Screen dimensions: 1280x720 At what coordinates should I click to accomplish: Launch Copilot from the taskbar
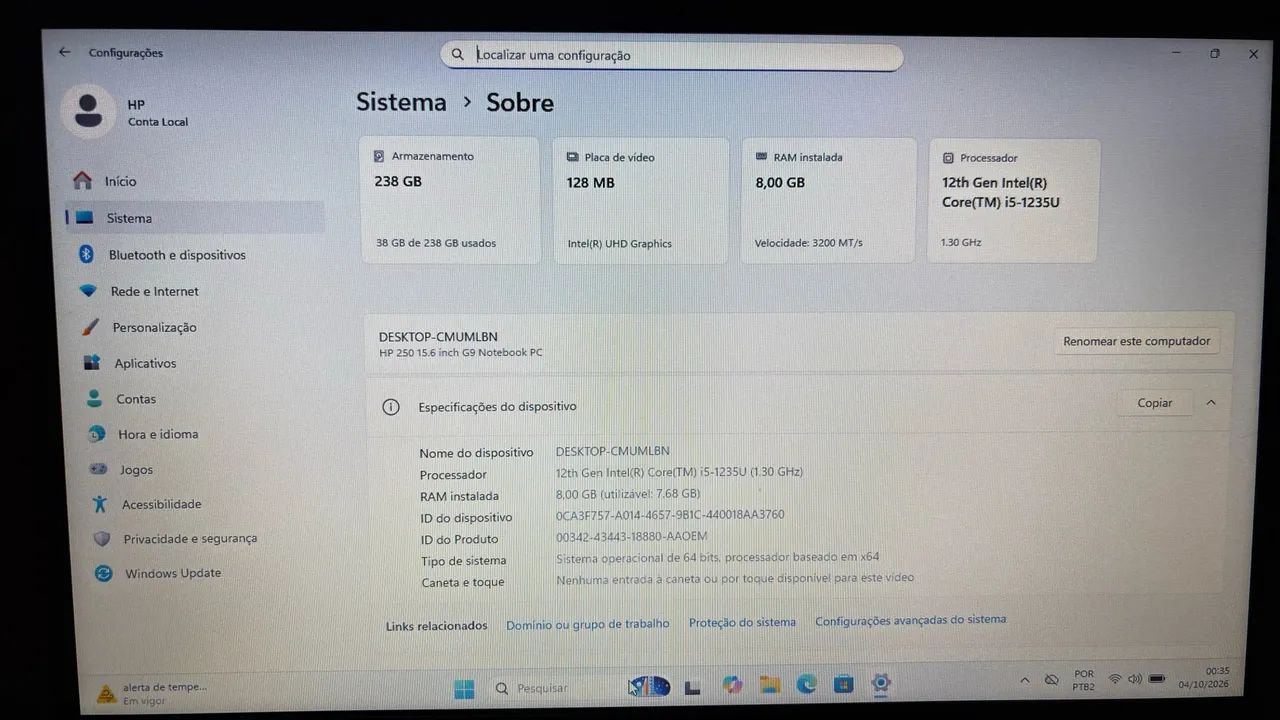733,685
